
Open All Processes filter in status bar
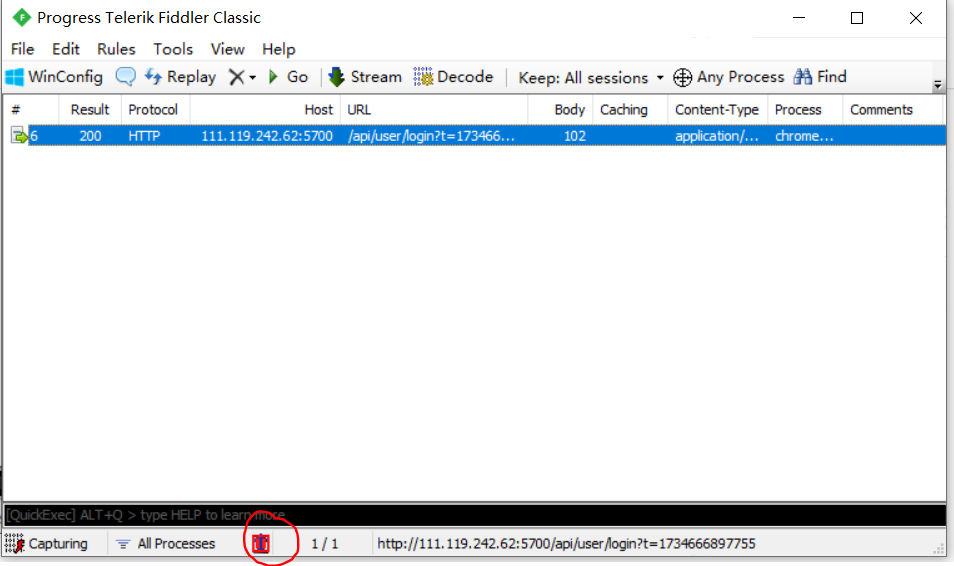tap(165, 544)
